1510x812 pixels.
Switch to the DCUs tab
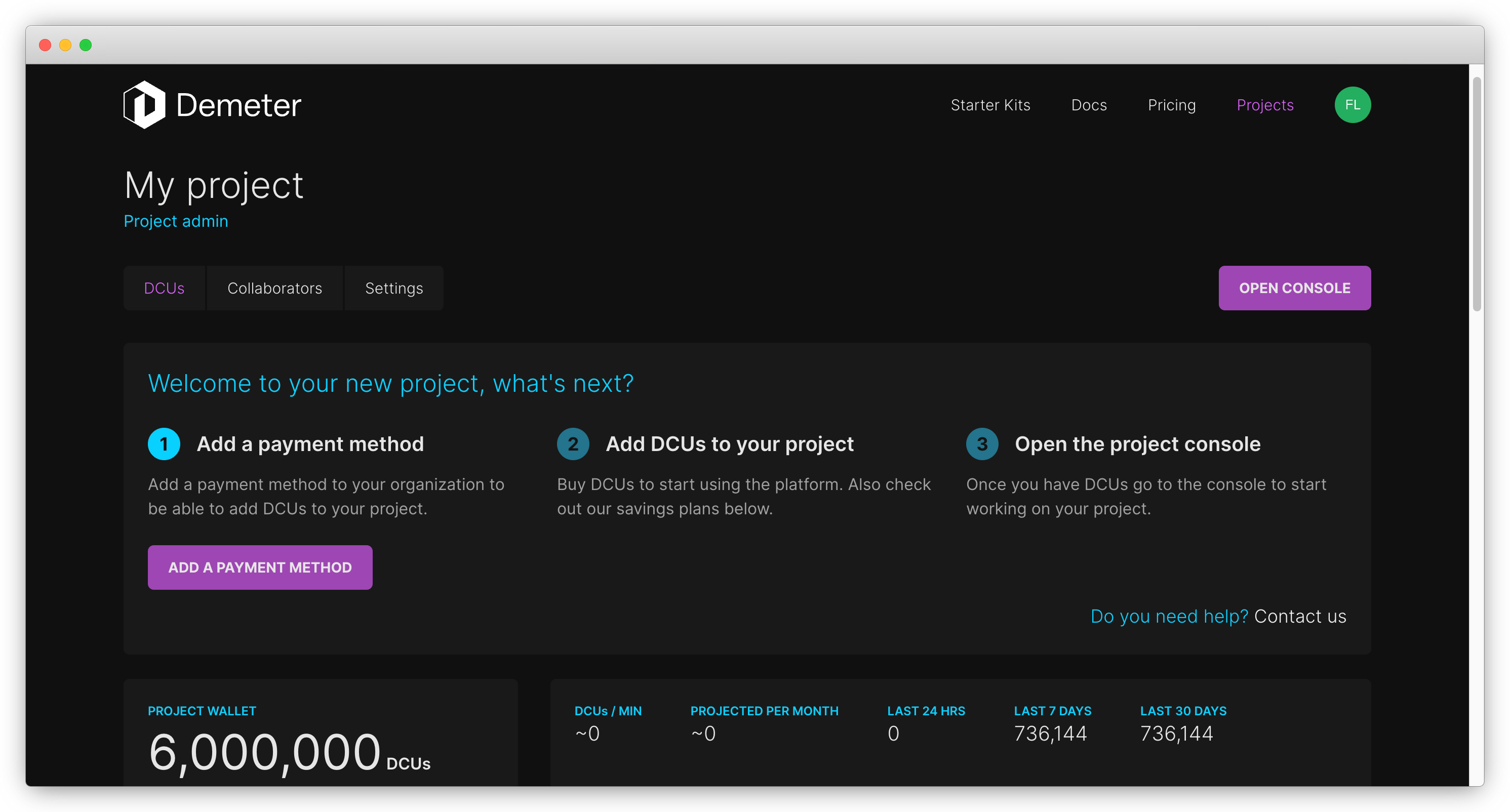[x=164, y=288]
